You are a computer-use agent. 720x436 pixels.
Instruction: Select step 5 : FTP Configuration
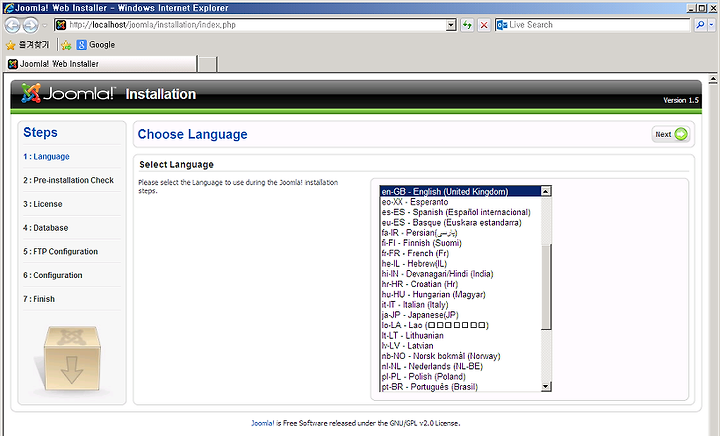[x=61, y=252]
